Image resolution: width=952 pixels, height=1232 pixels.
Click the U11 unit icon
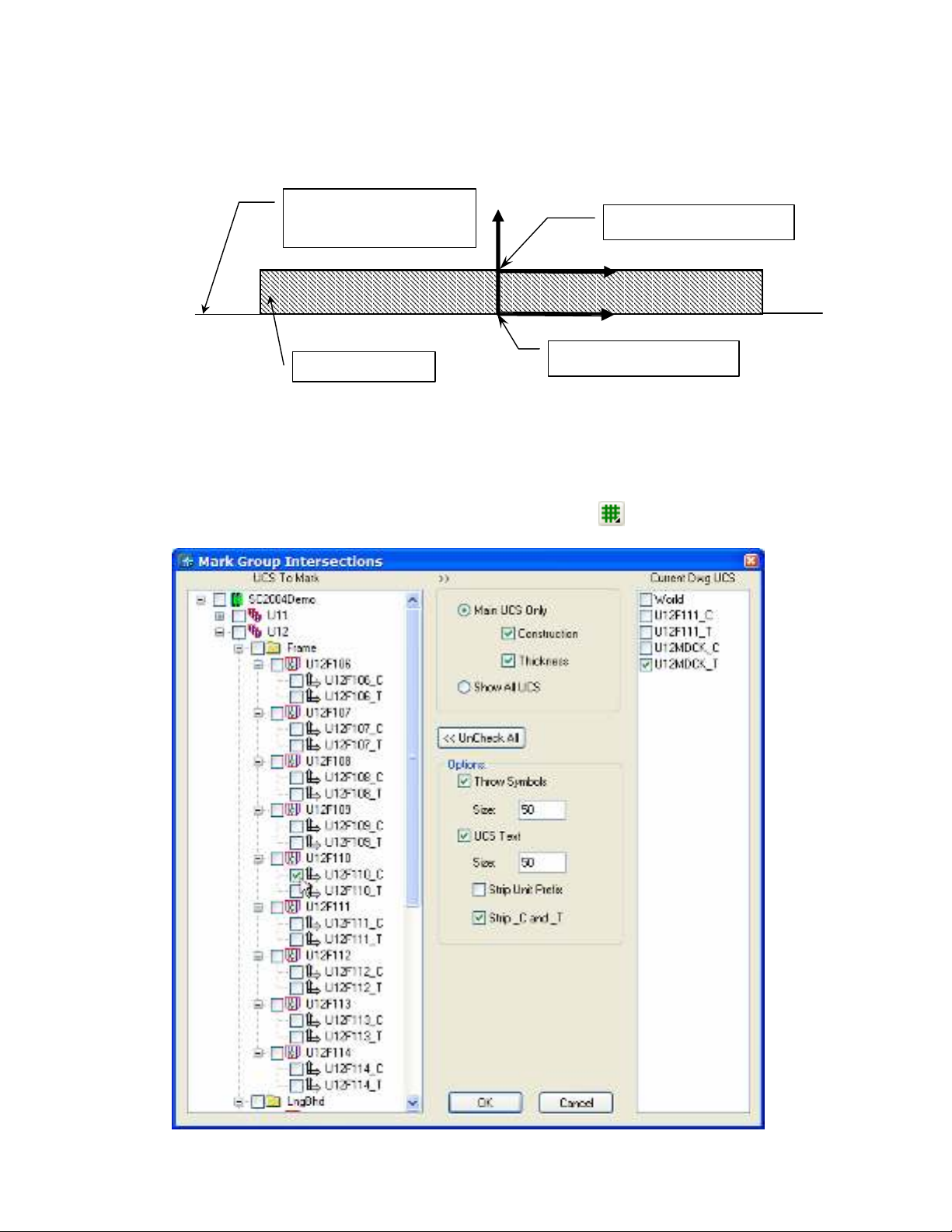pos(255,615)
